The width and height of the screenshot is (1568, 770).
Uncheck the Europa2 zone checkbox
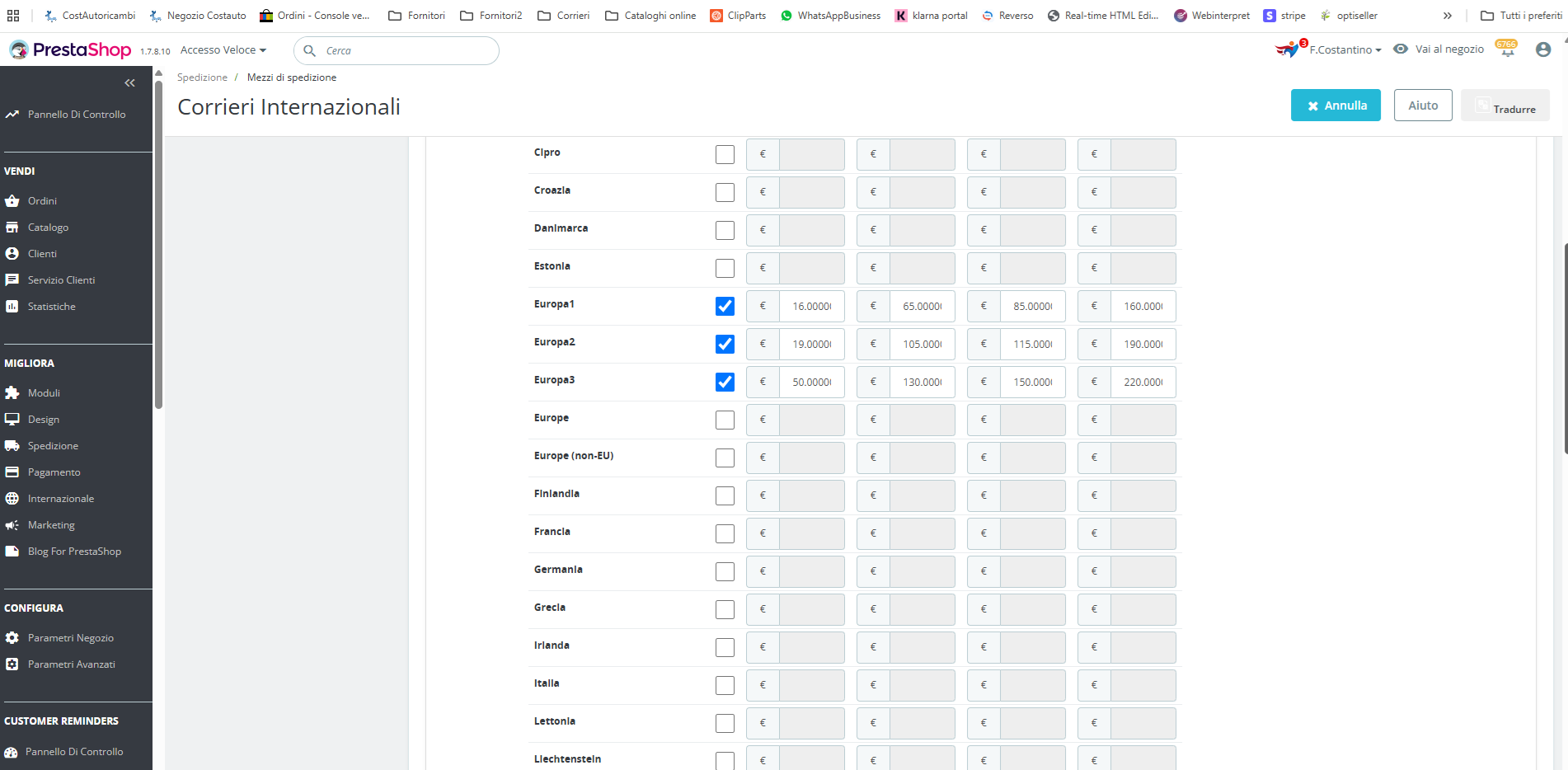click(x=725, y=344)
